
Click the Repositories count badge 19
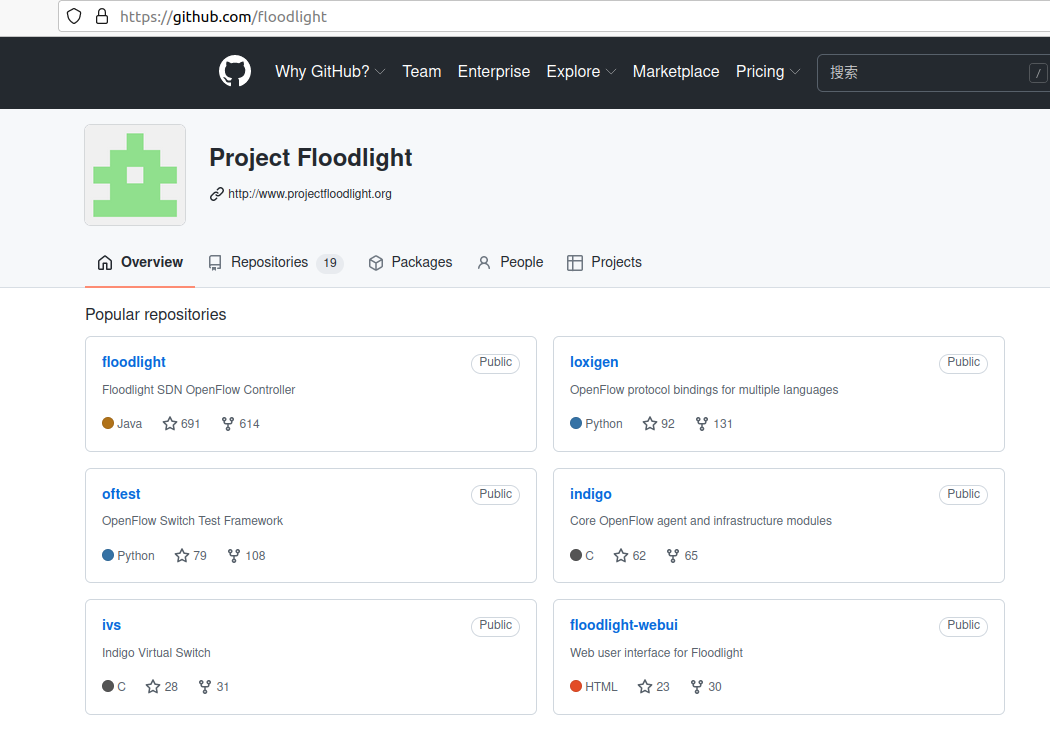click(x=330, y=263)
